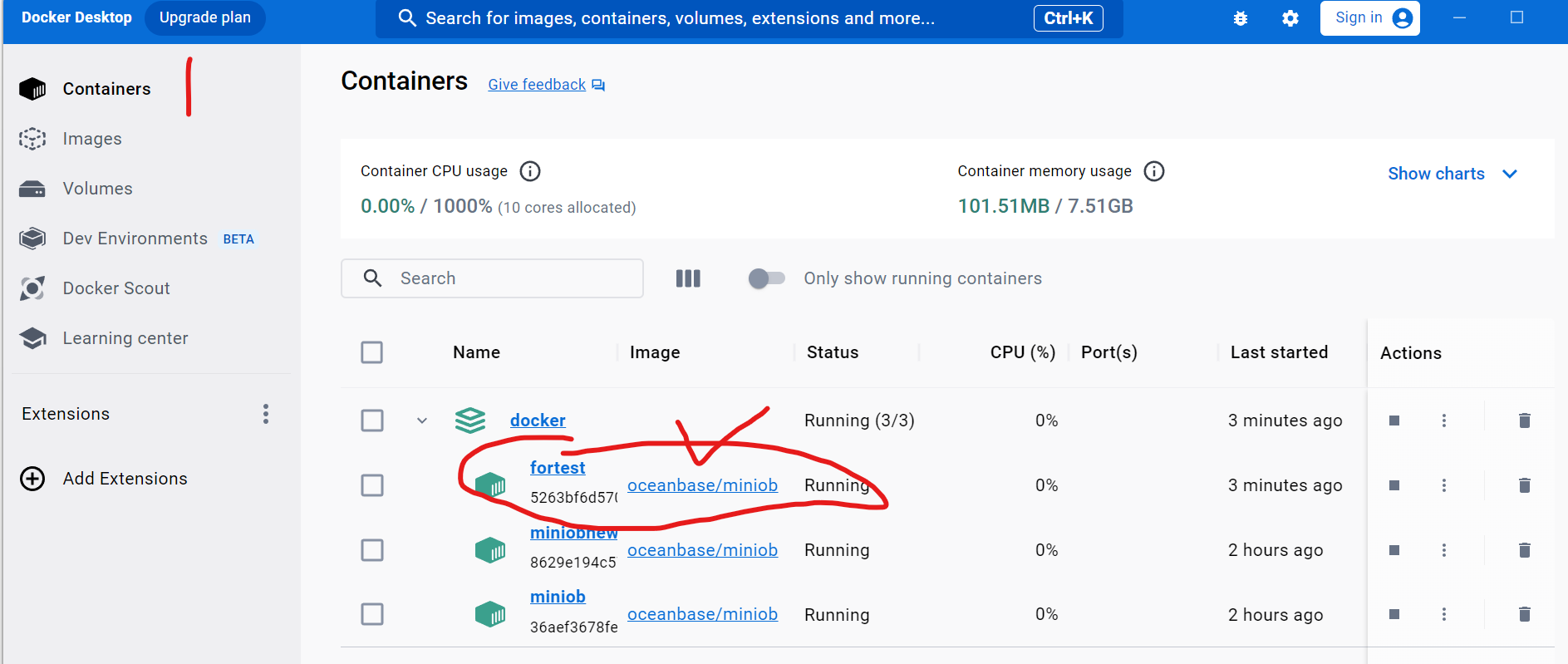1568x664 pixels.
Task: Open Docker Scout section
Action: pos(116,288)
